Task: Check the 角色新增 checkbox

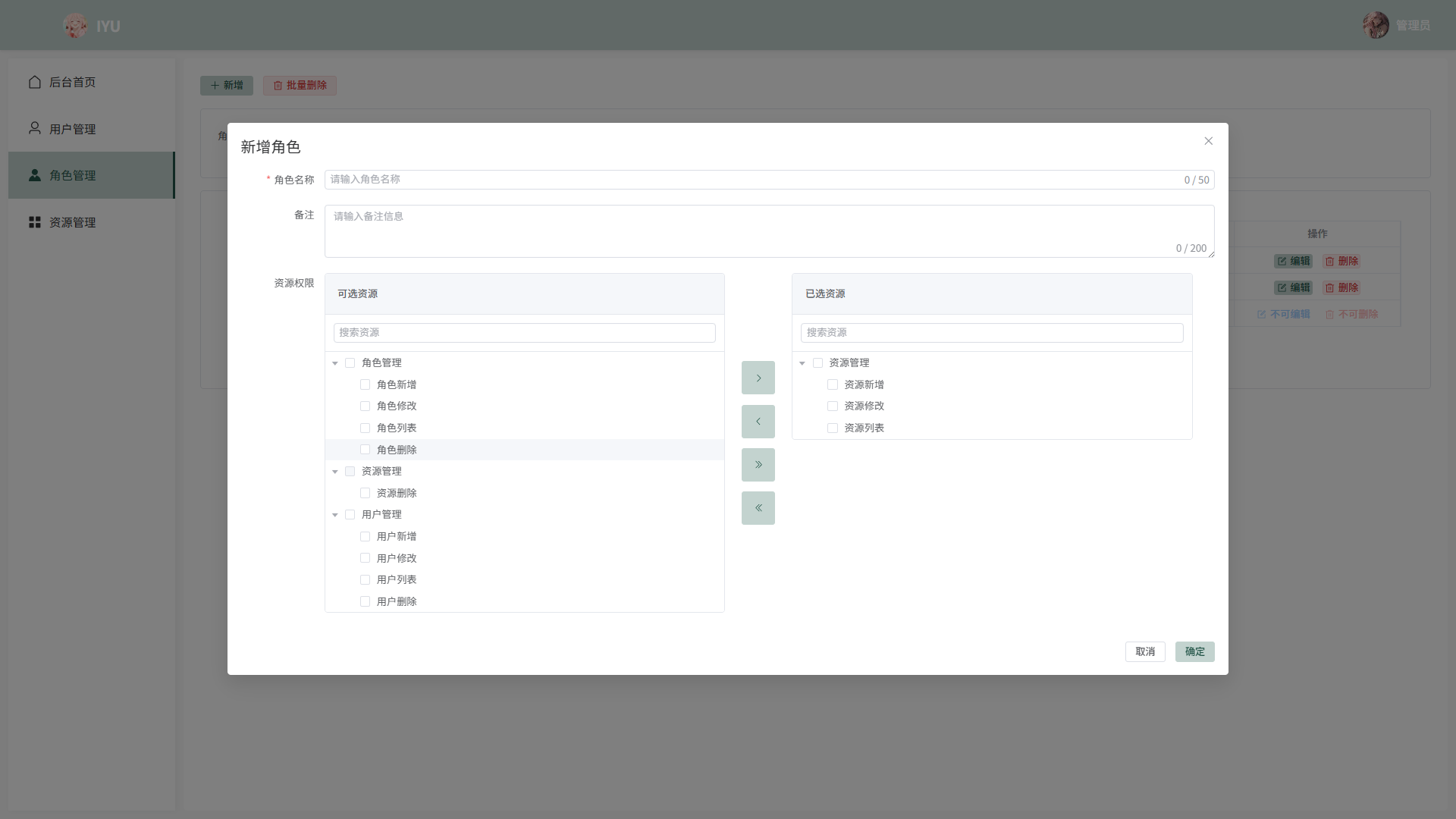Action: [x=365, y=384]
